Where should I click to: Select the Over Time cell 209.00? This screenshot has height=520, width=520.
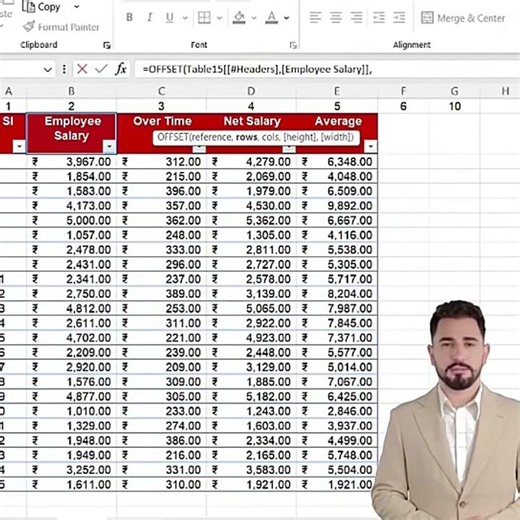tap(162, 367)
